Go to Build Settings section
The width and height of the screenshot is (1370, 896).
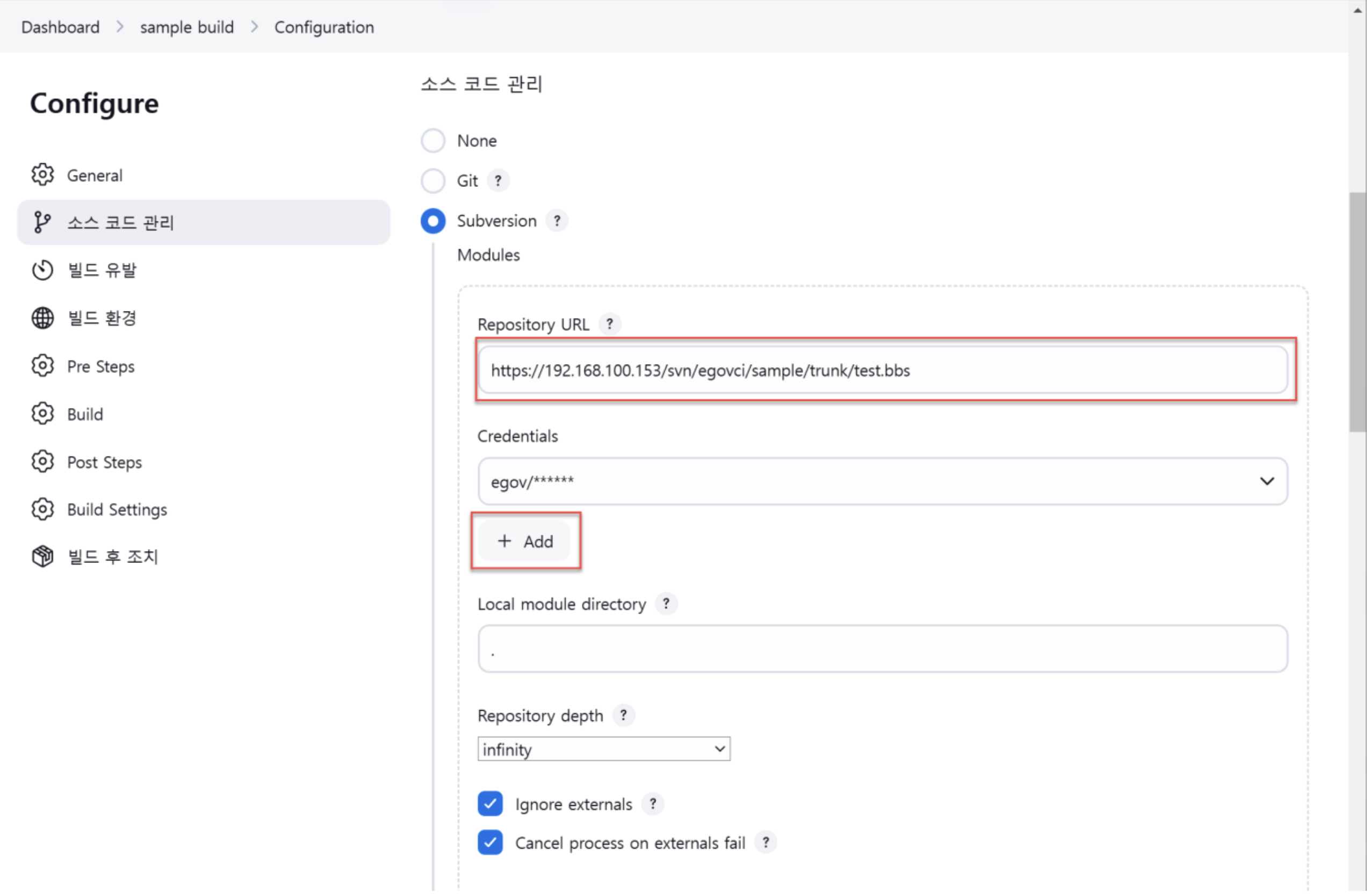117,510
